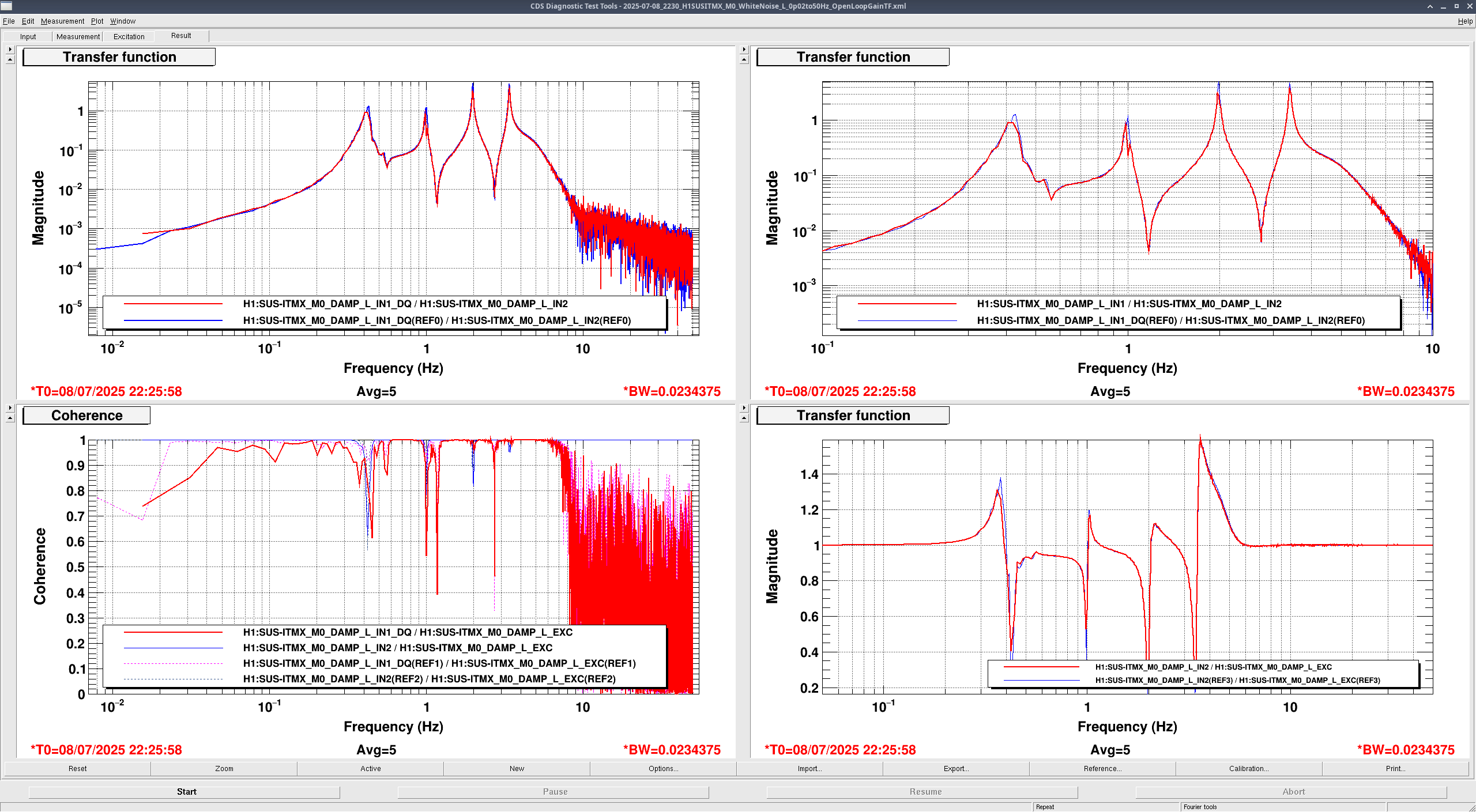Click the New plot button
Screen dimensions: 1476x812
pos(517,769)
